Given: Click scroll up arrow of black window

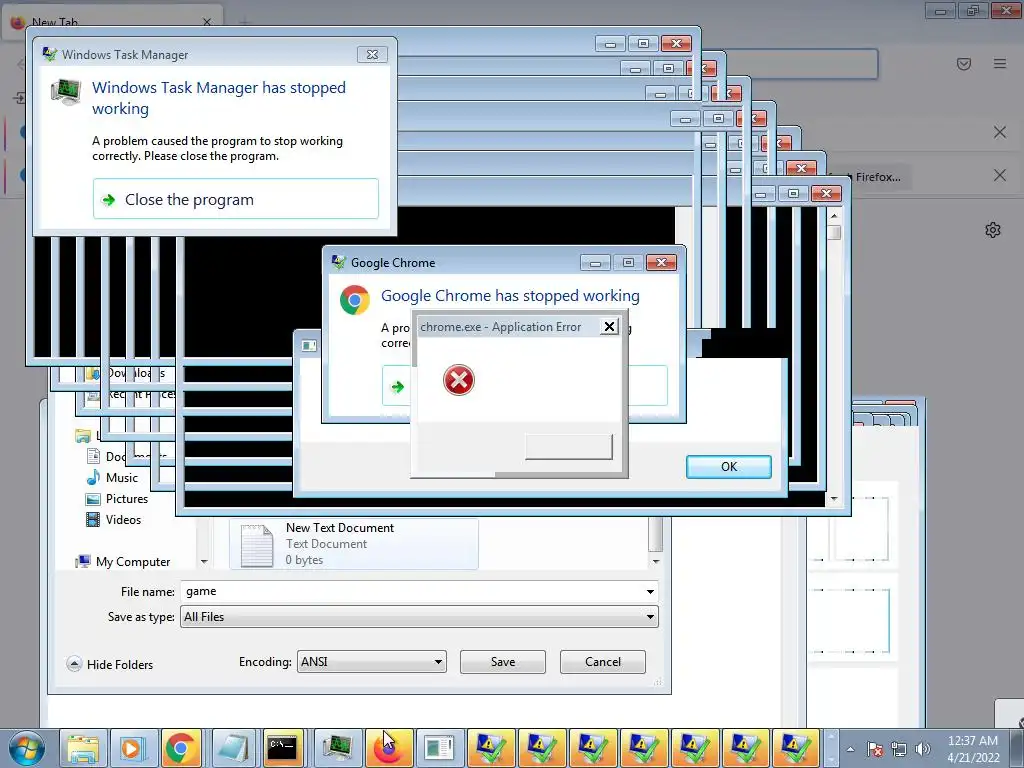Looking at the screenshot, I should 834,215.
